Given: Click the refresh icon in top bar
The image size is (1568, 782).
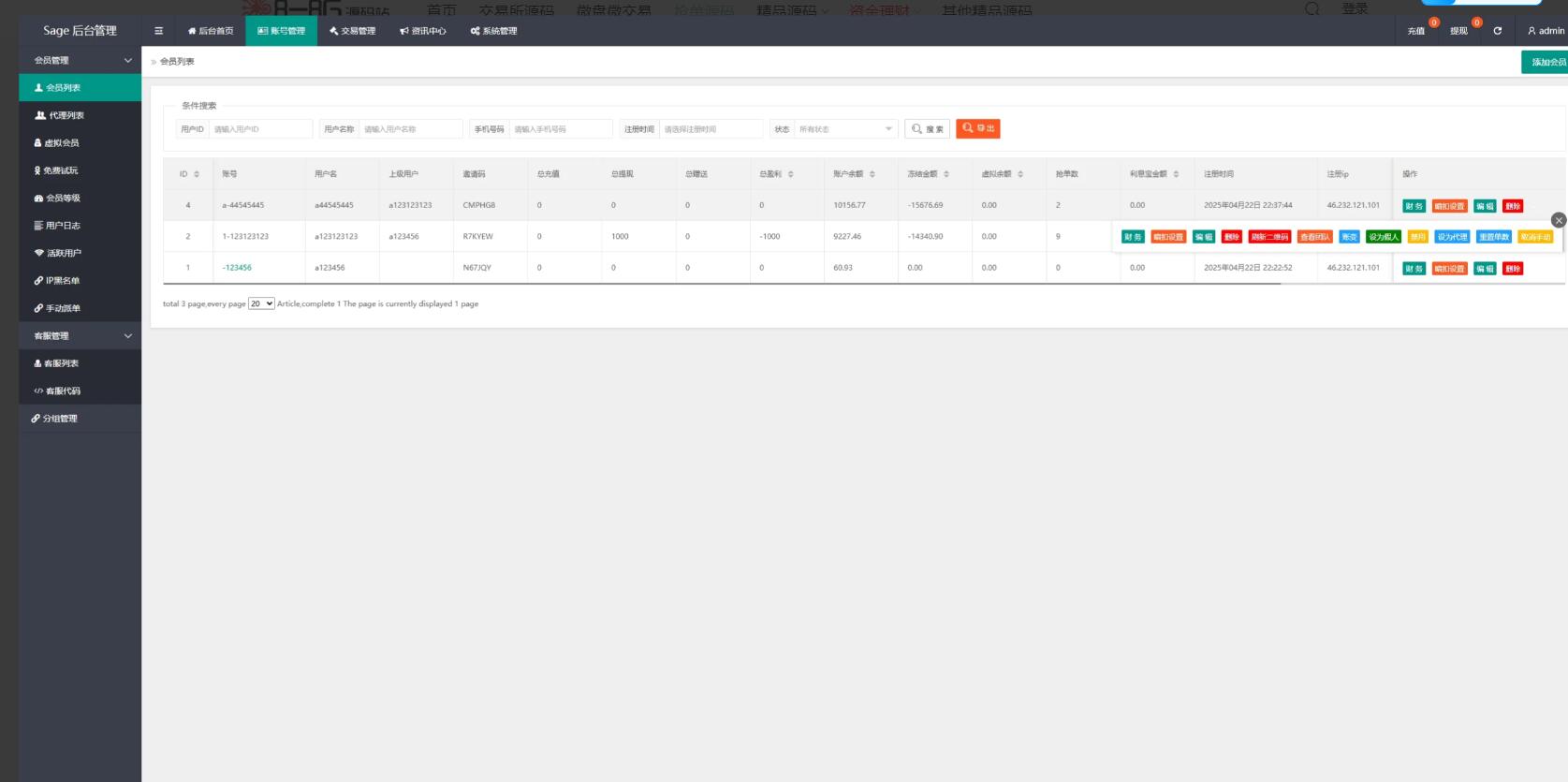Looking at the screenshot, I should pos(1497,31).
